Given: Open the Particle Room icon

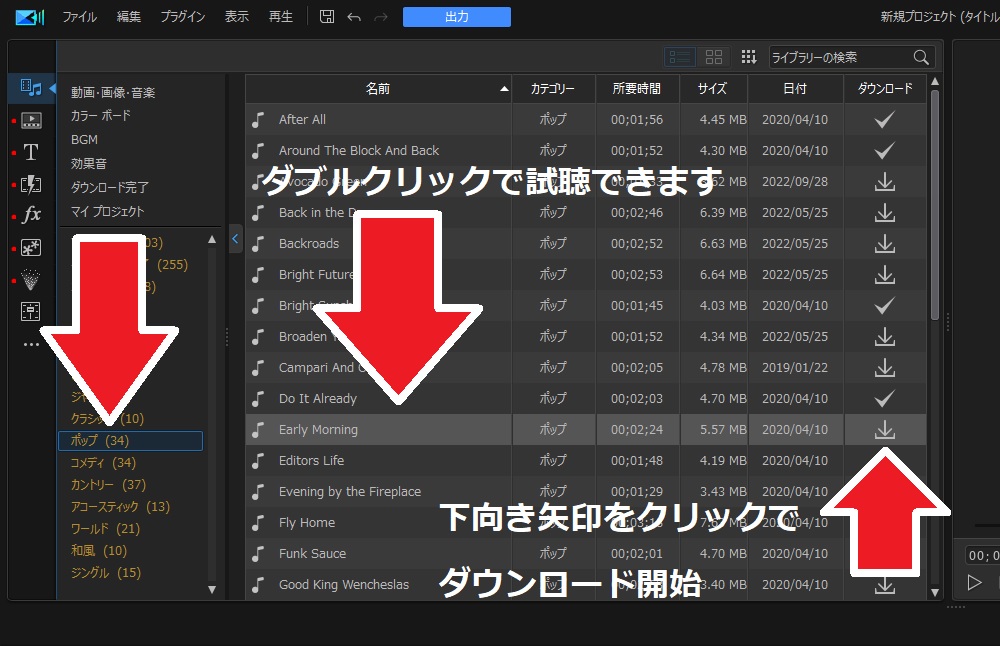Looking at the screenshot, I should (x=31, y=279).
